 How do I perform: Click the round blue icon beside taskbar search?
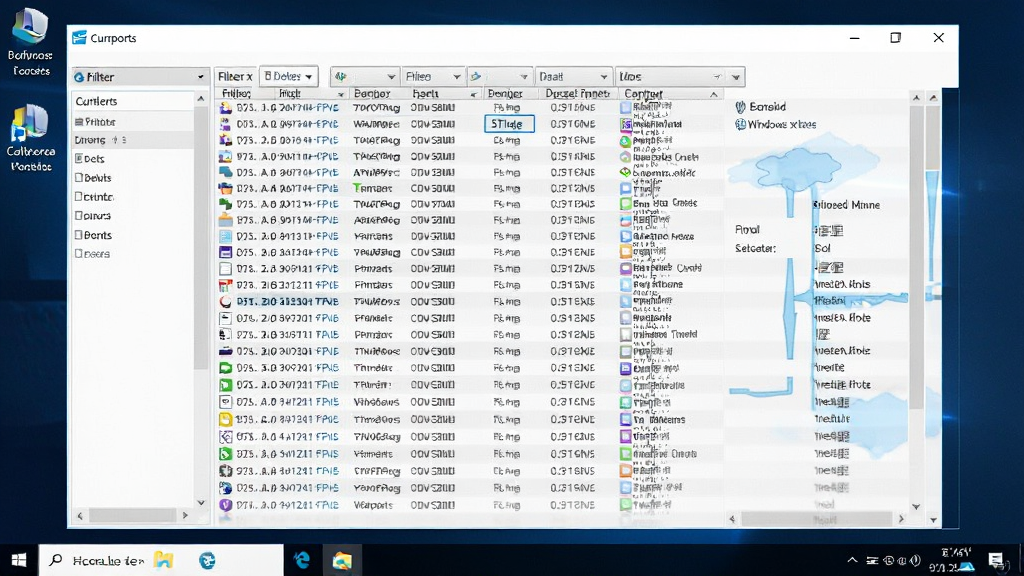tap(207, 560)
